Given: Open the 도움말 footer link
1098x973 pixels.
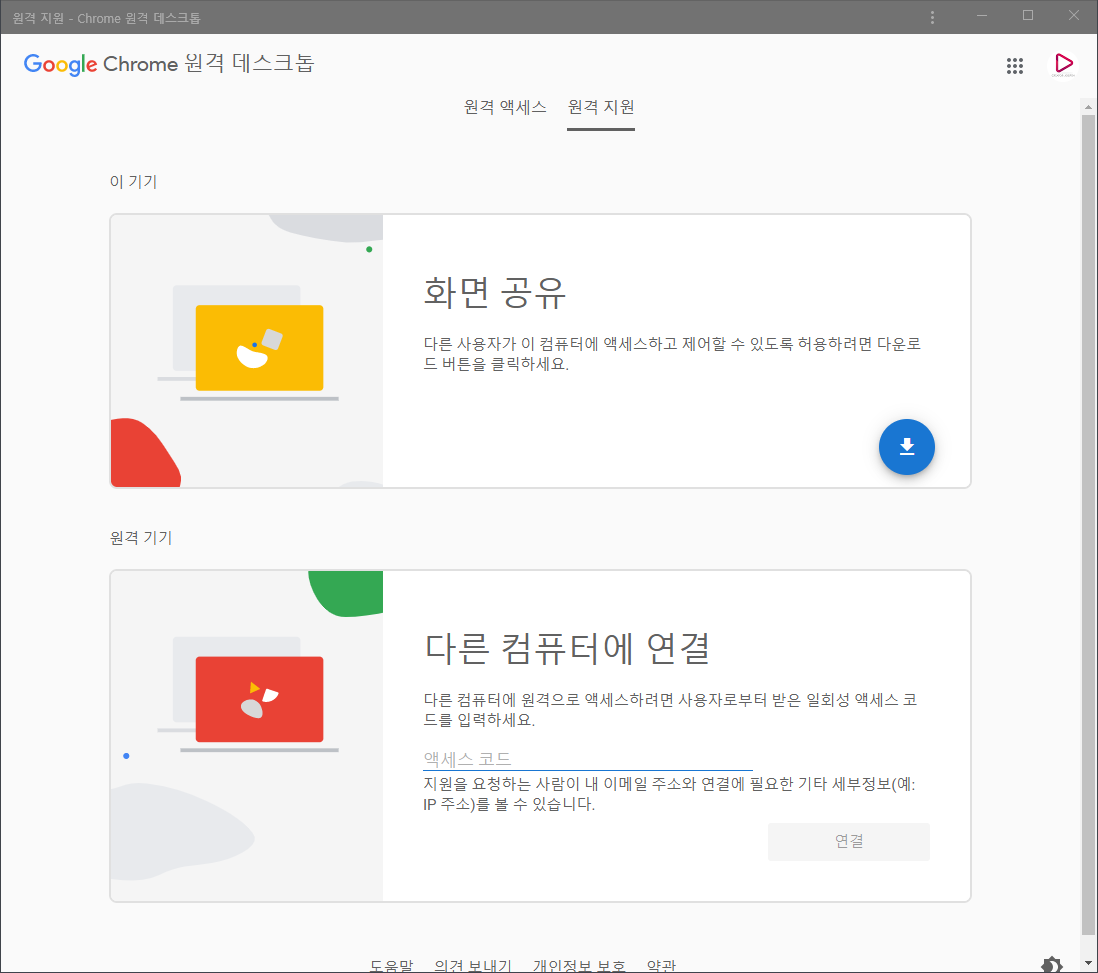Looking at the screenshot, I should [x=391, y=965].
